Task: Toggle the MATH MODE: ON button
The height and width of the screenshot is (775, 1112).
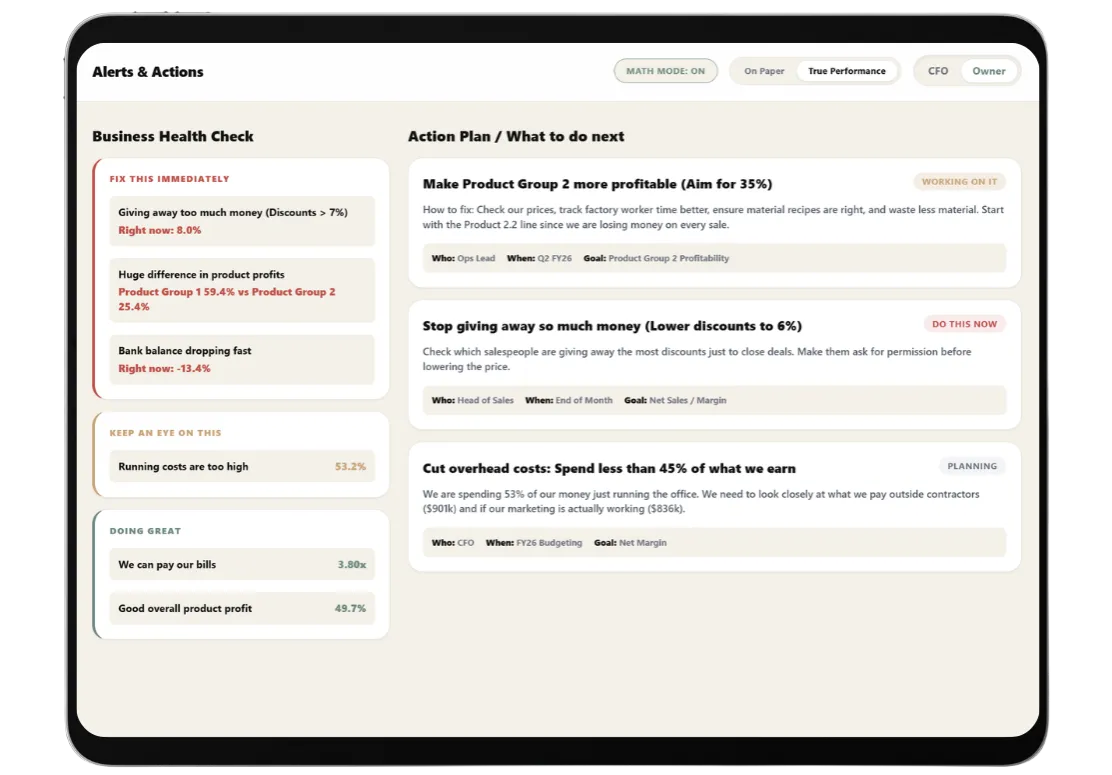Action: tap(665, 71)
